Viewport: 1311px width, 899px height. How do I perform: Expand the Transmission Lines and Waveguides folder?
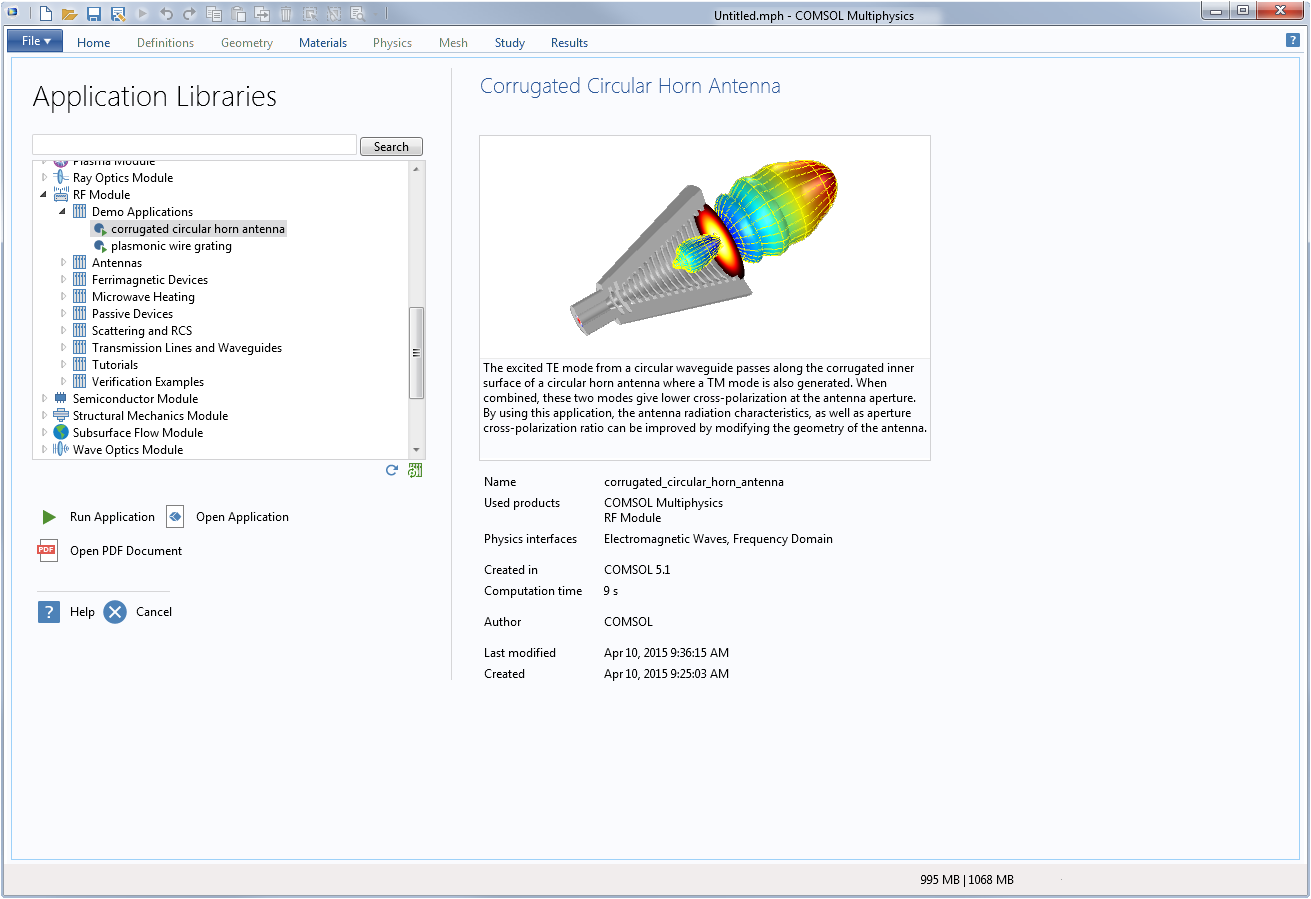[63, 348]
